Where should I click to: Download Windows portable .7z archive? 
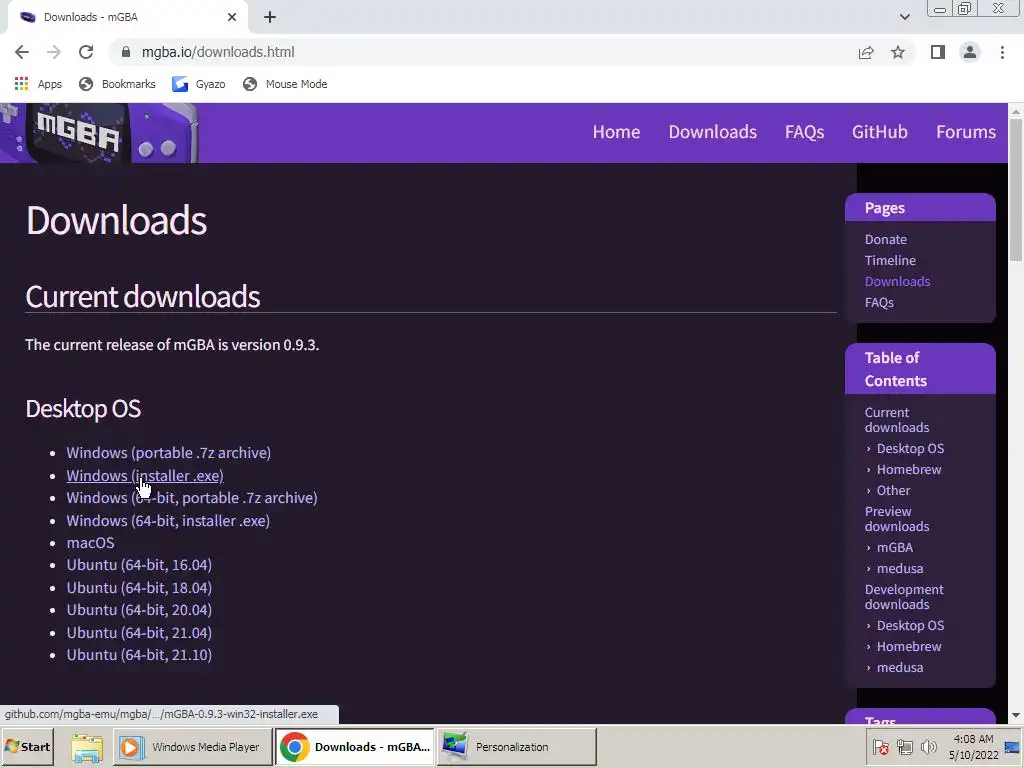click(168, 453)
